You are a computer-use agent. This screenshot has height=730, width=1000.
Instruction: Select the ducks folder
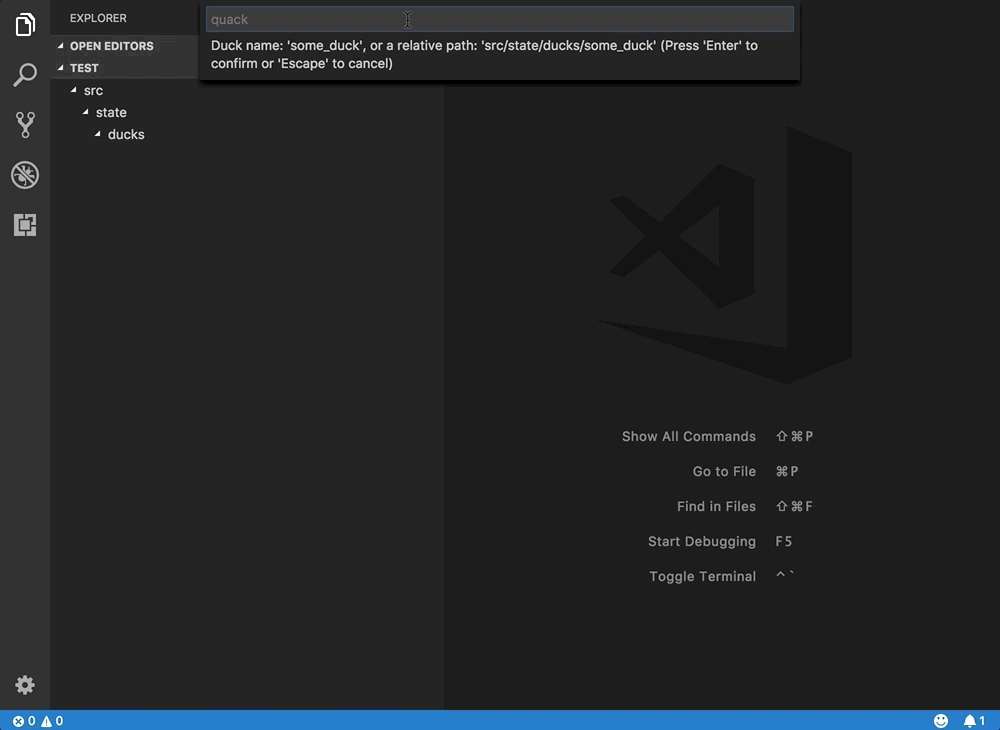126,135
